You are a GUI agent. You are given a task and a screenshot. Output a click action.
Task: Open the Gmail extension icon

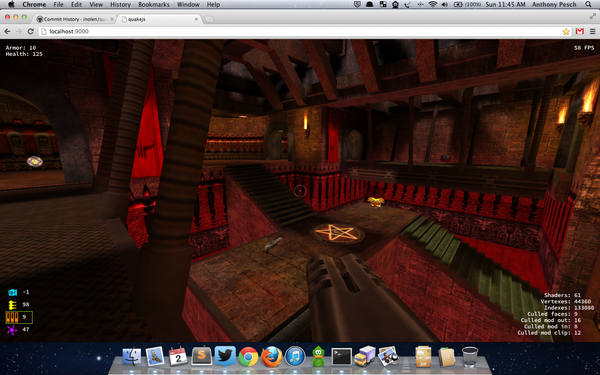pos(580,31)
